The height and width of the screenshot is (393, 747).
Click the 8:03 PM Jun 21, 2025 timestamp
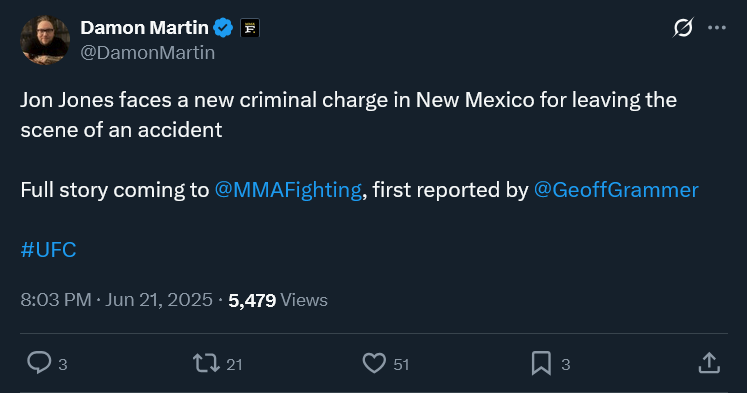click(x=116, y=300)
